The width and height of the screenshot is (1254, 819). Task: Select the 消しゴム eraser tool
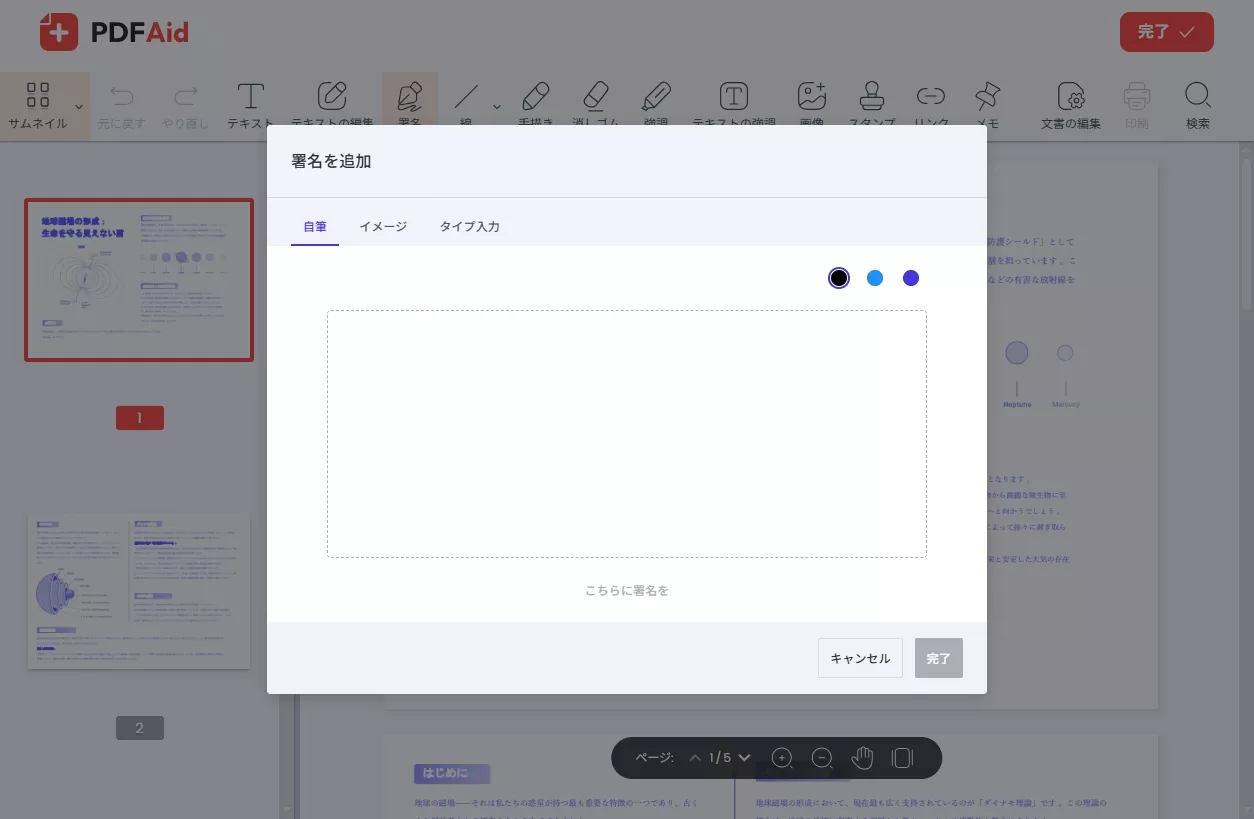click(596, 104)
